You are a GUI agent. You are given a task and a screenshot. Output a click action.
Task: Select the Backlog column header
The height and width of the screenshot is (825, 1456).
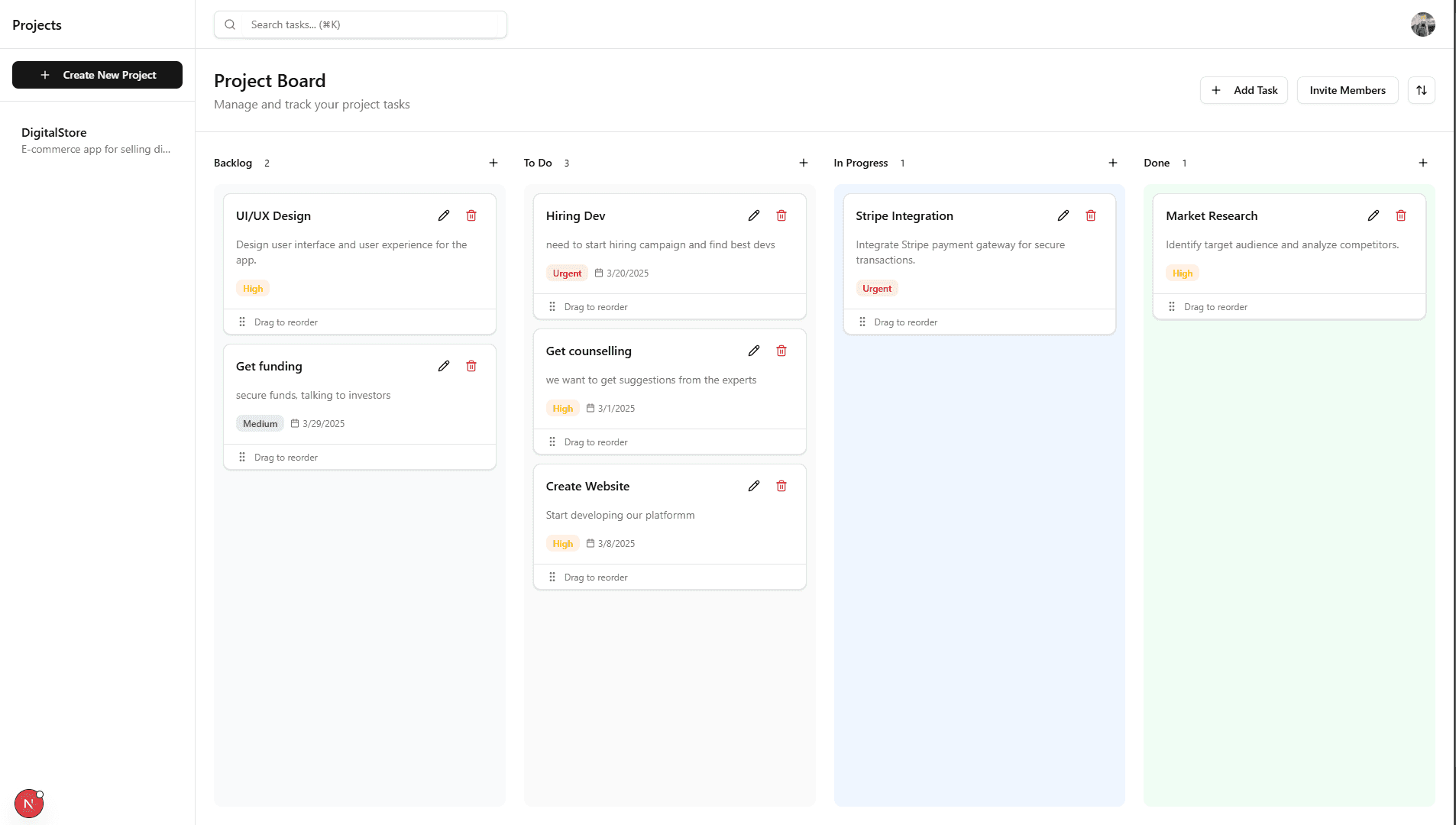tap(233, 163)
